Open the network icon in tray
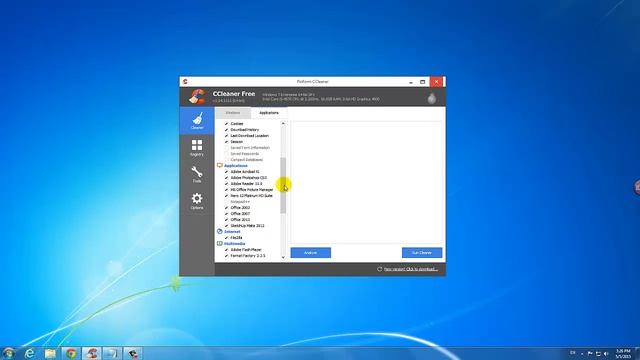640x360 pixels. coord(598,353)
